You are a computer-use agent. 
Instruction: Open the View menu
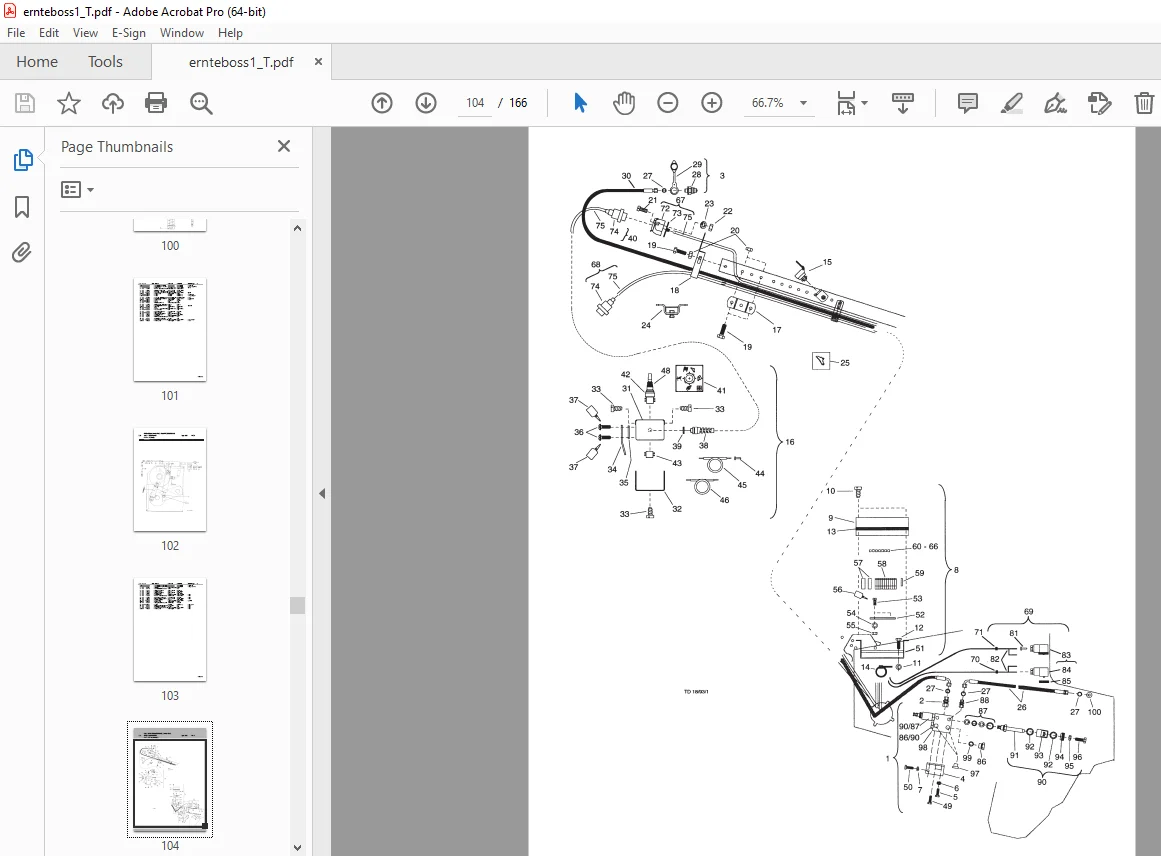pyautogui.click(x=85, y=33)
